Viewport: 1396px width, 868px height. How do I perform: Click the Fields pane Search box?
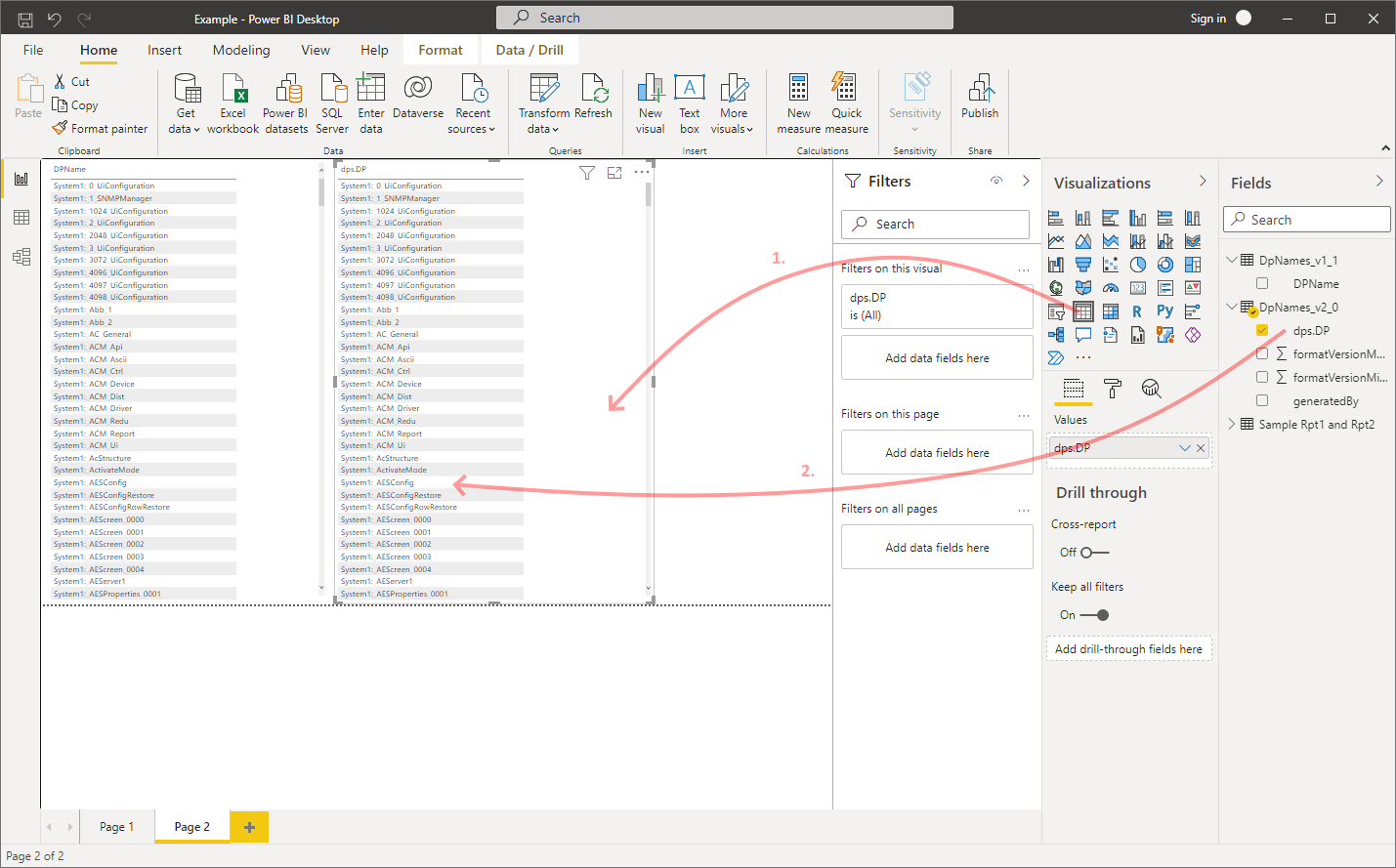pos(1307,220)
